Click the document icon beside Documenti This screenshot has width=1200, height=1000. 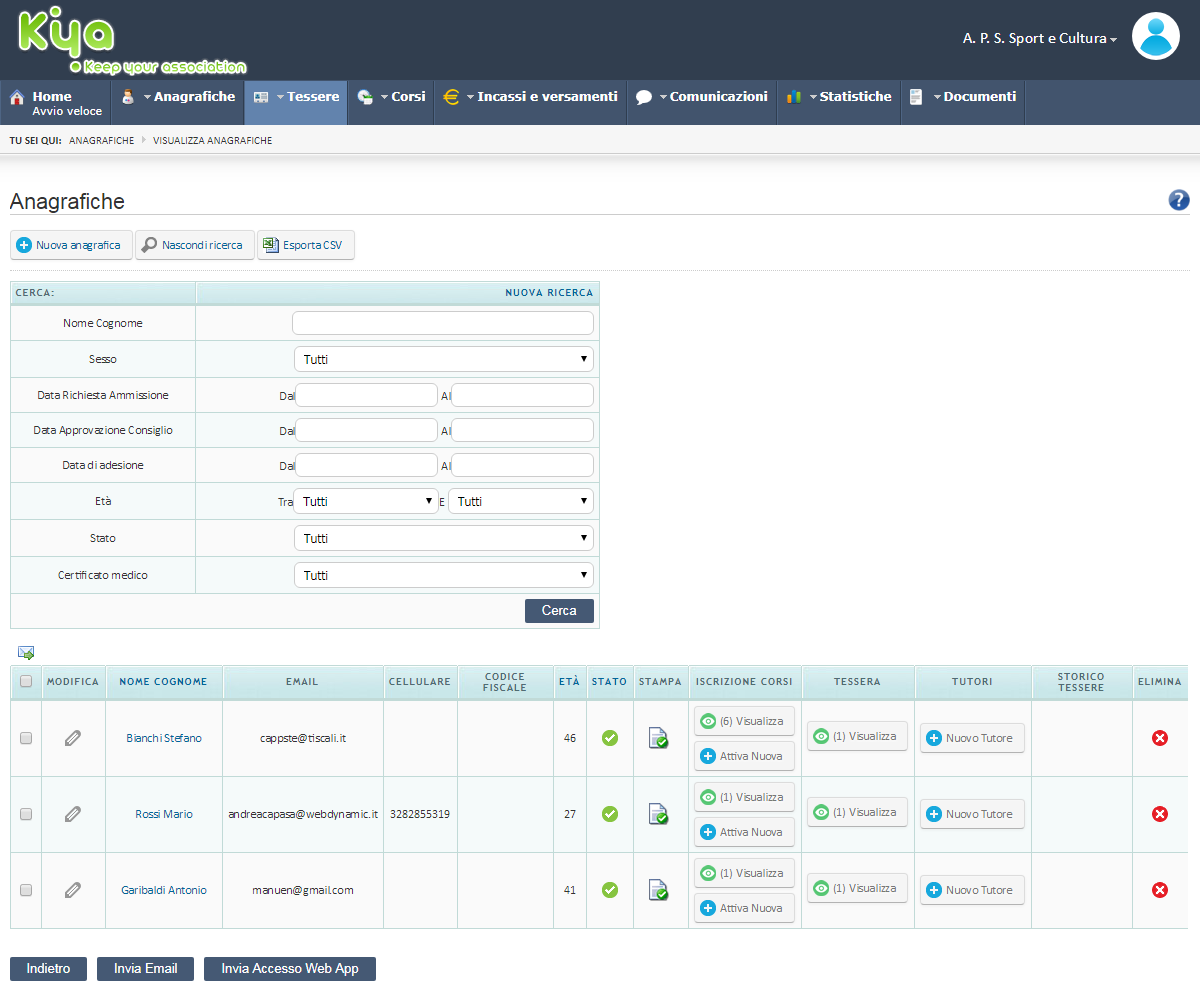click(915, 98)
